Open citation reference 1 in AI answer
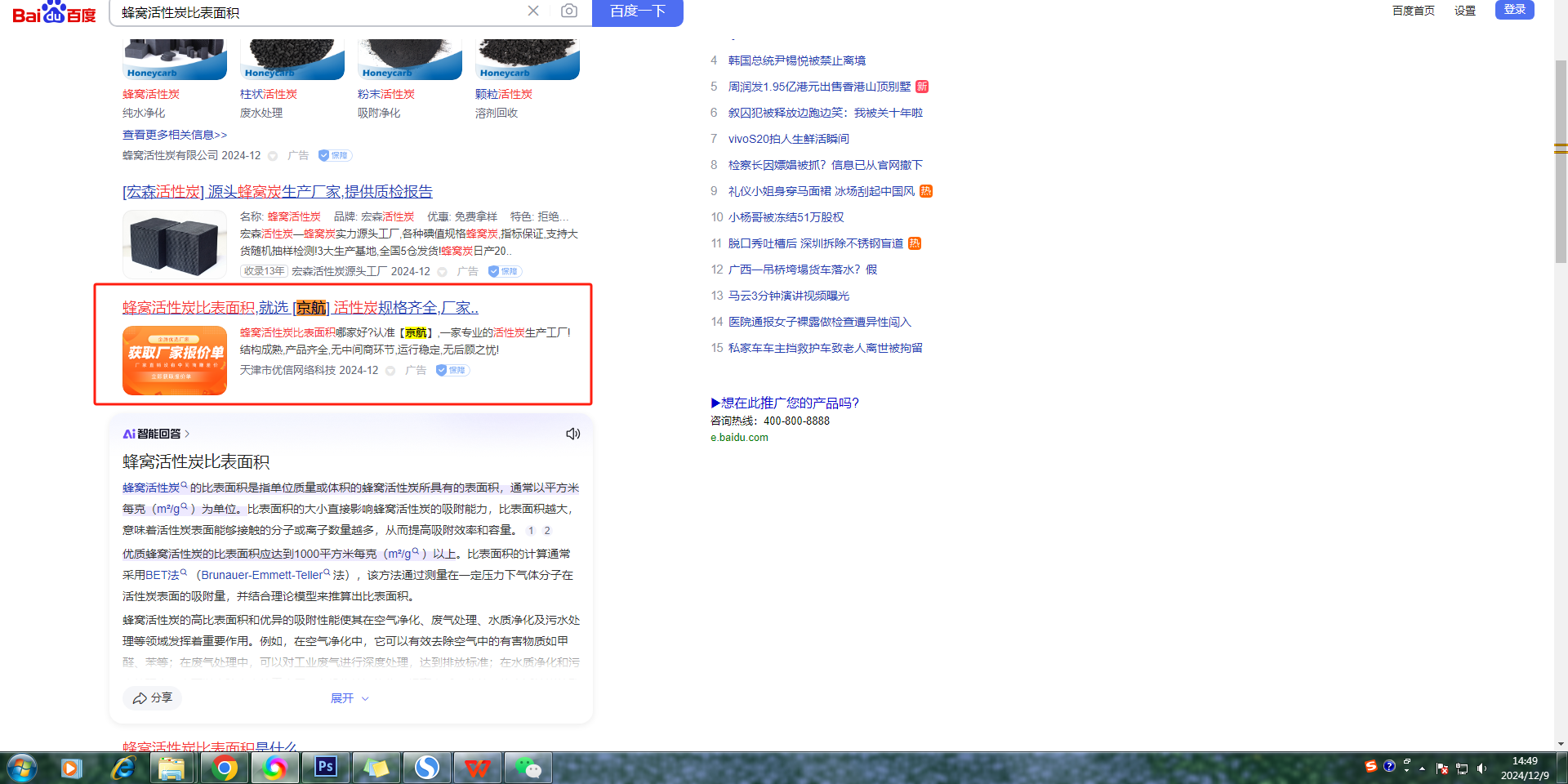The height and width of the screenshot is (784, 1568). point(531,531)
